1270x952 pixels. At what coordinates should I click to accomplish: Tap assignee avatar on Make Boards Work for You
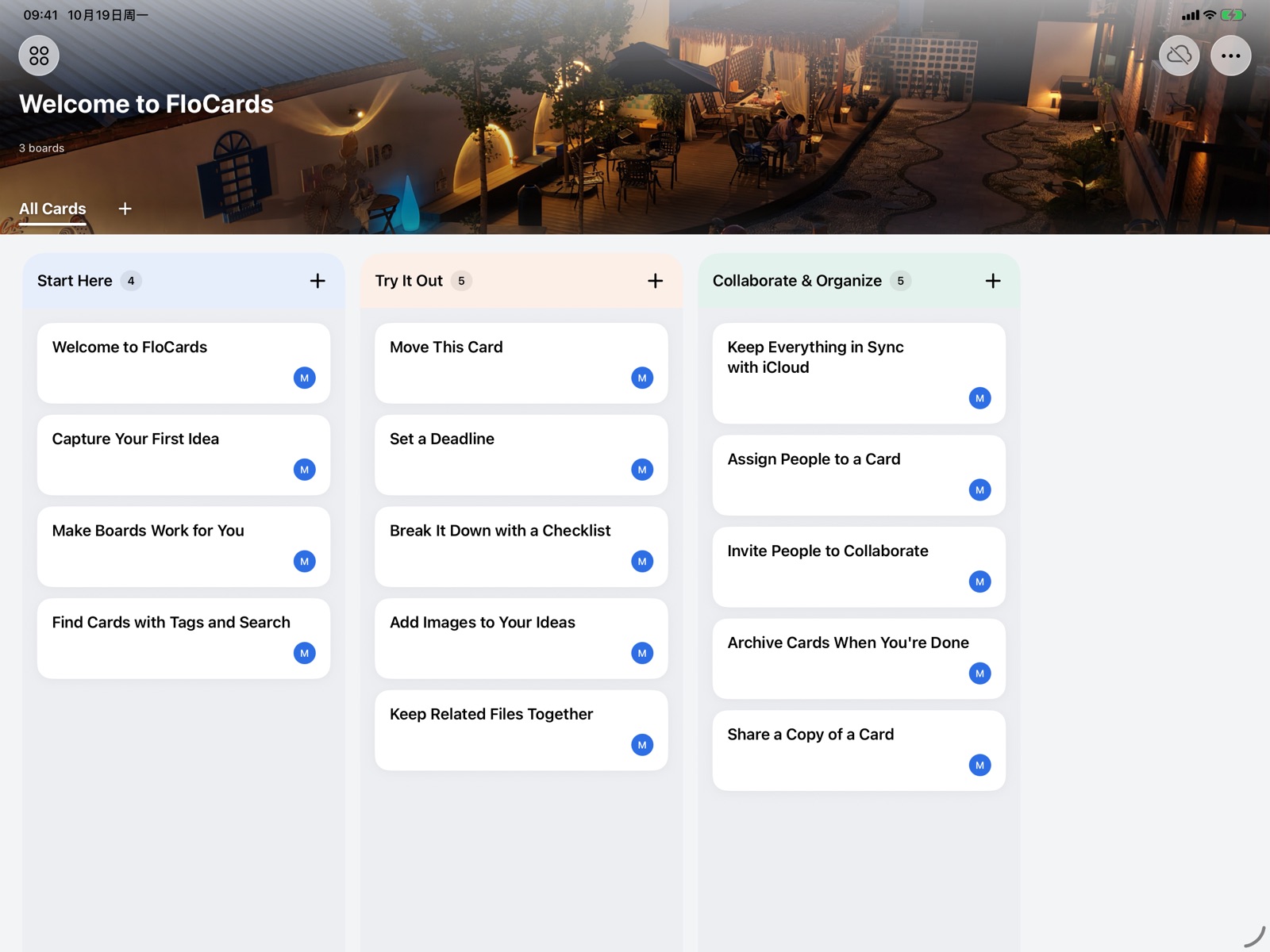(x=305, y=562)
